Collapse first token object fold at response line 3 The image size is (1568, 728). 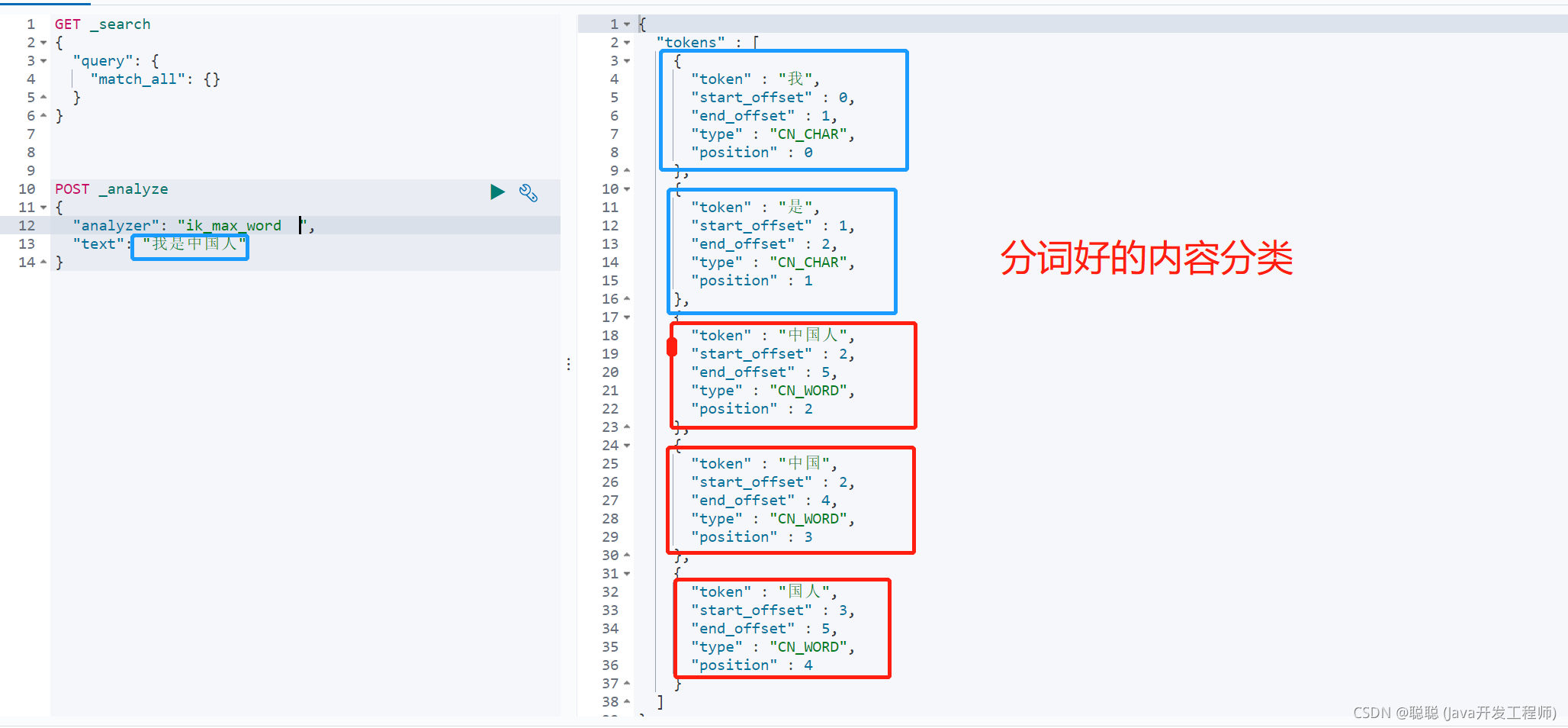click(x=627, y=61)
